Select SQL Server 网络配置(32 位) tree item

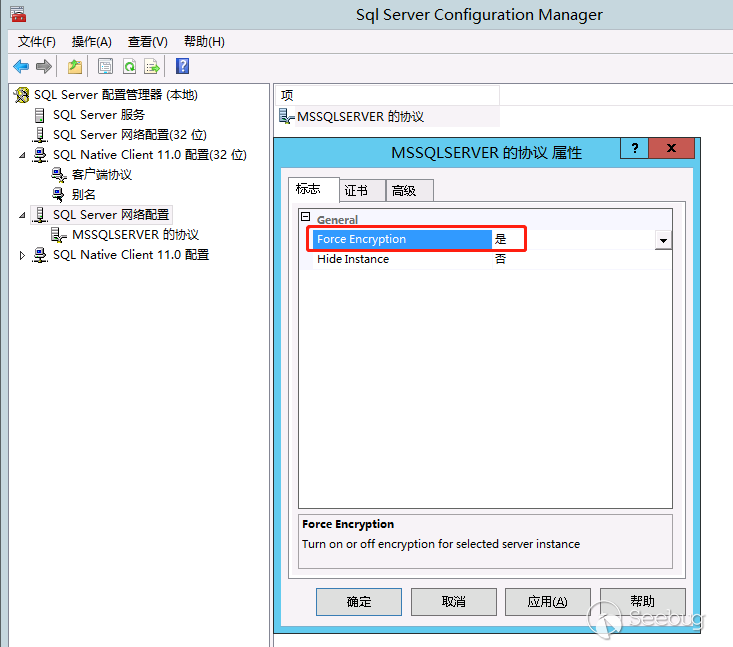(129, 135)
